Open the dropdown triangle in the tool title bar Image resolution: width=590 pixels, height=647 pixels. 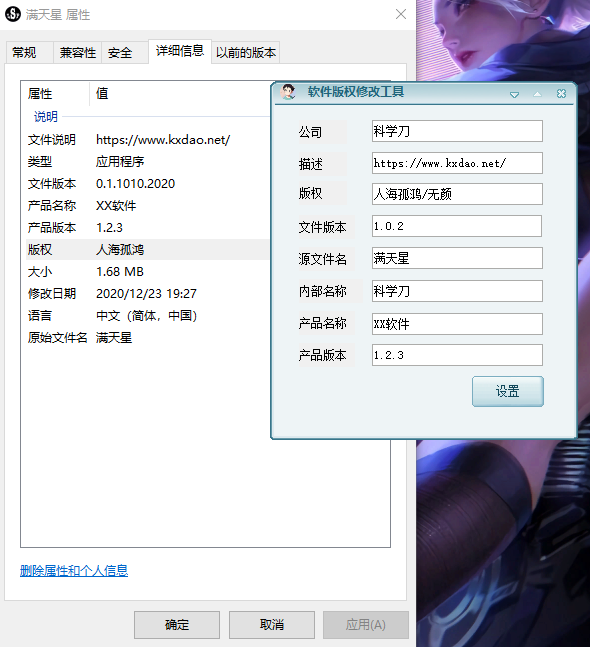(514, 95)
